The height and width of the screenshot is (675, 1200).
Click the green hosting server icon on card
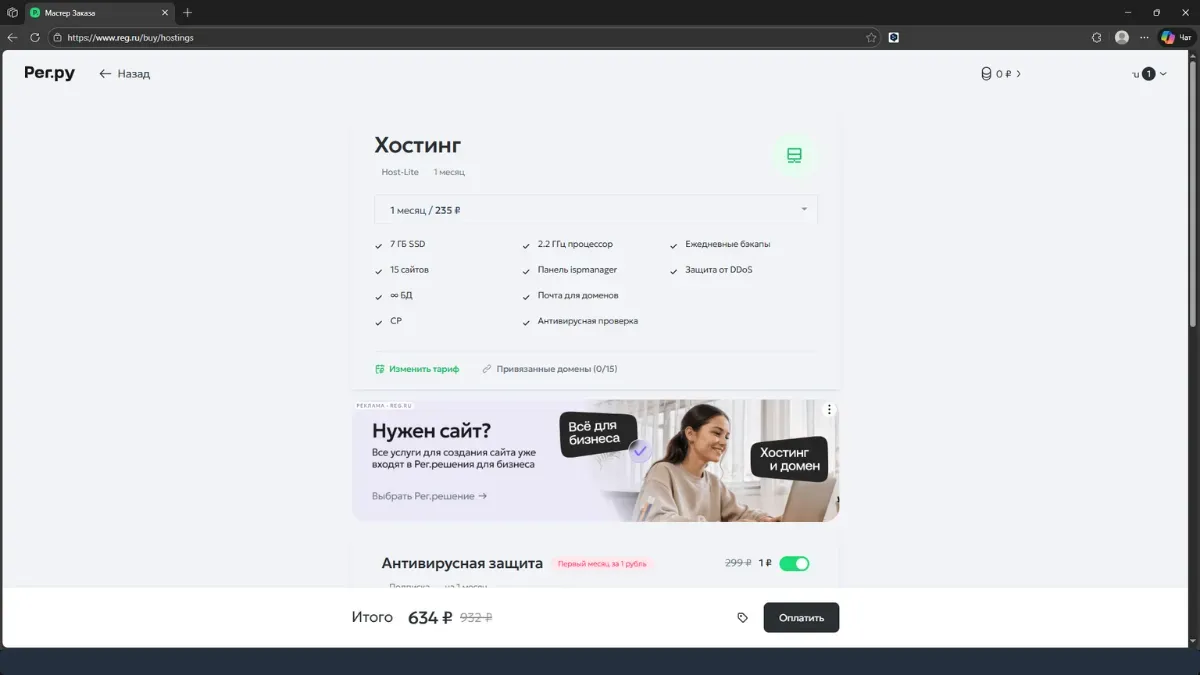794,155
